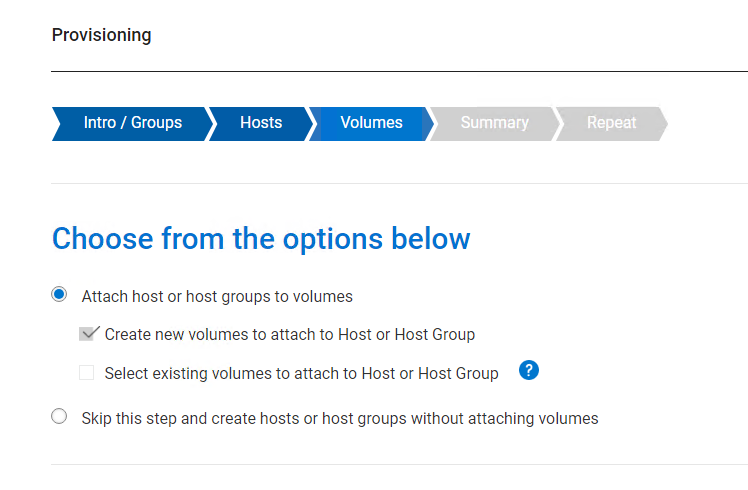Select the active Volumes wizard step

pyautogui.click(x=371, y=123)
